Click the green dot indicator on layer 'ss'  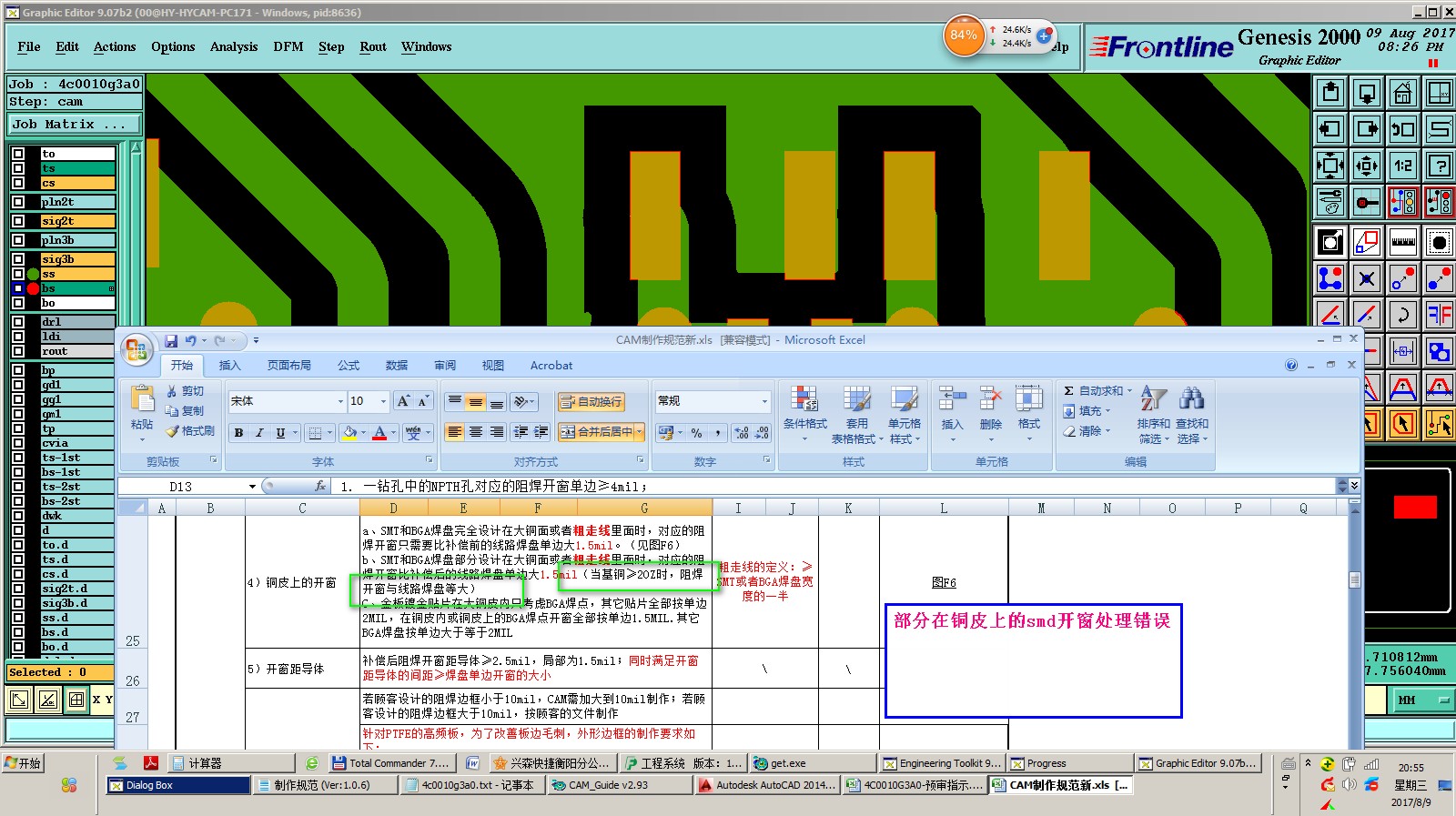(x=34, y=274)
